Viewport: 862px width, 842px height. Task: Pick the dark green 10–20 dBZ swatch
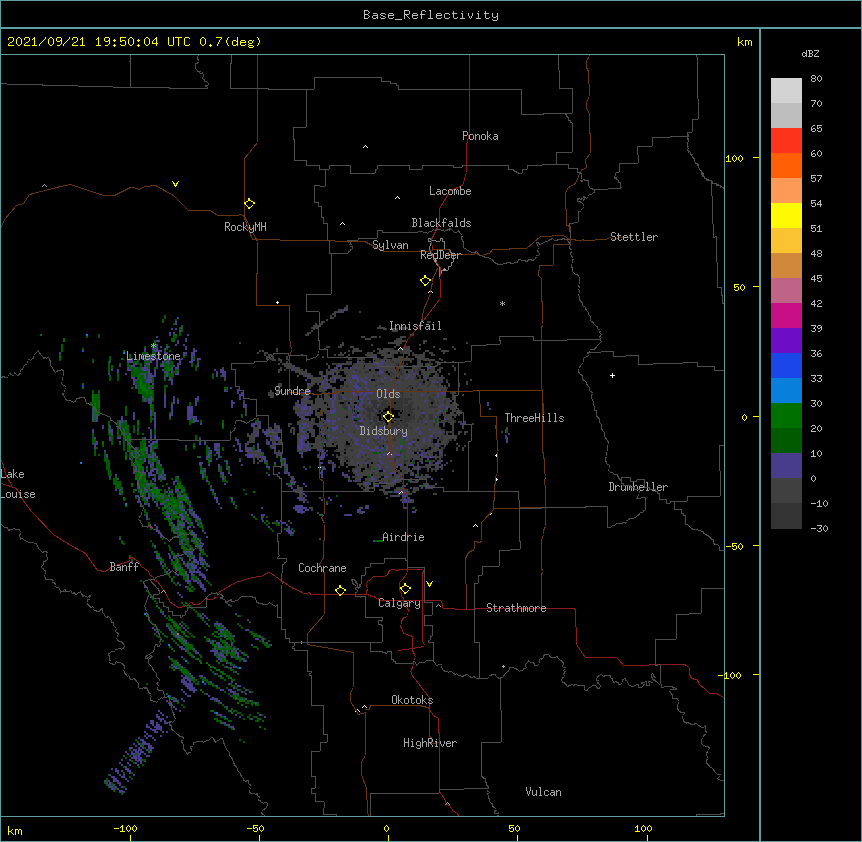786,441
